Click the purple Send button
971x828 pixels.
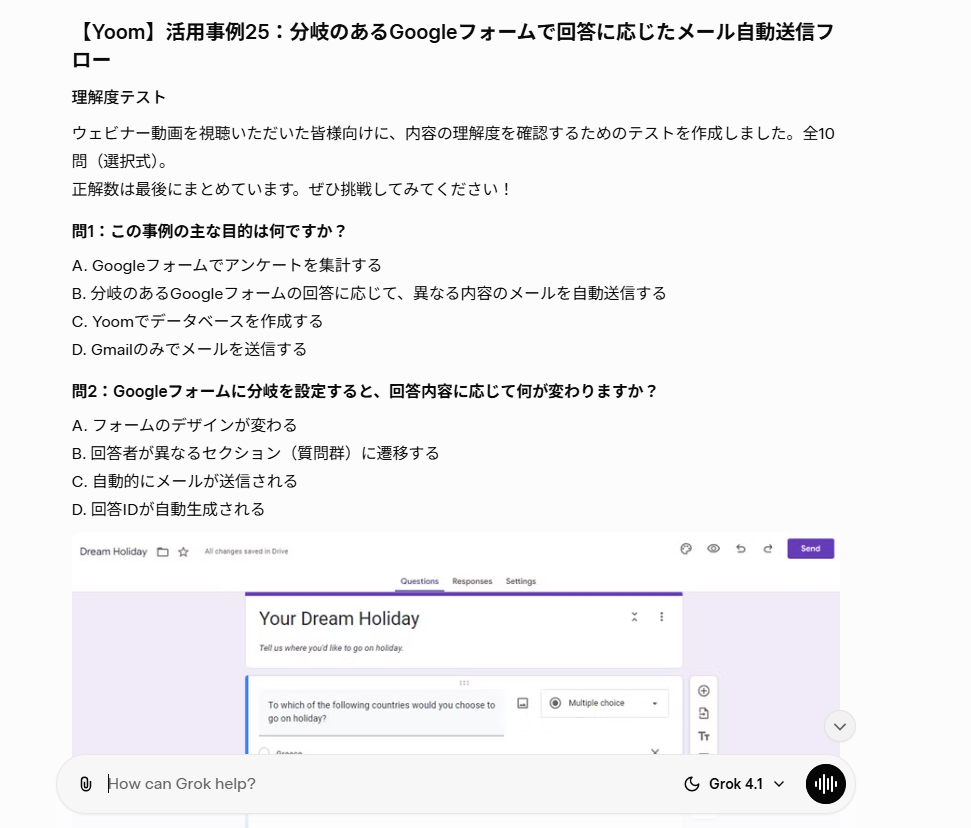point(811,549)
